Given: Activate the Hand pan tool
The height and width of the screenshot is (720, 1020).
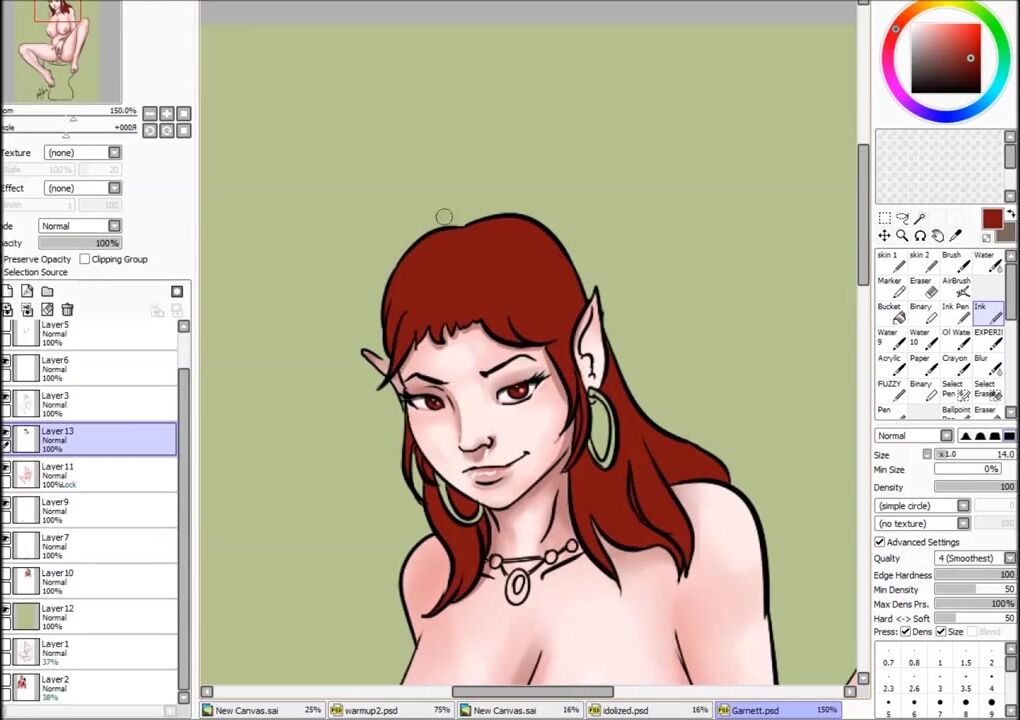Looking at the screenshot, I should point(938,236).
